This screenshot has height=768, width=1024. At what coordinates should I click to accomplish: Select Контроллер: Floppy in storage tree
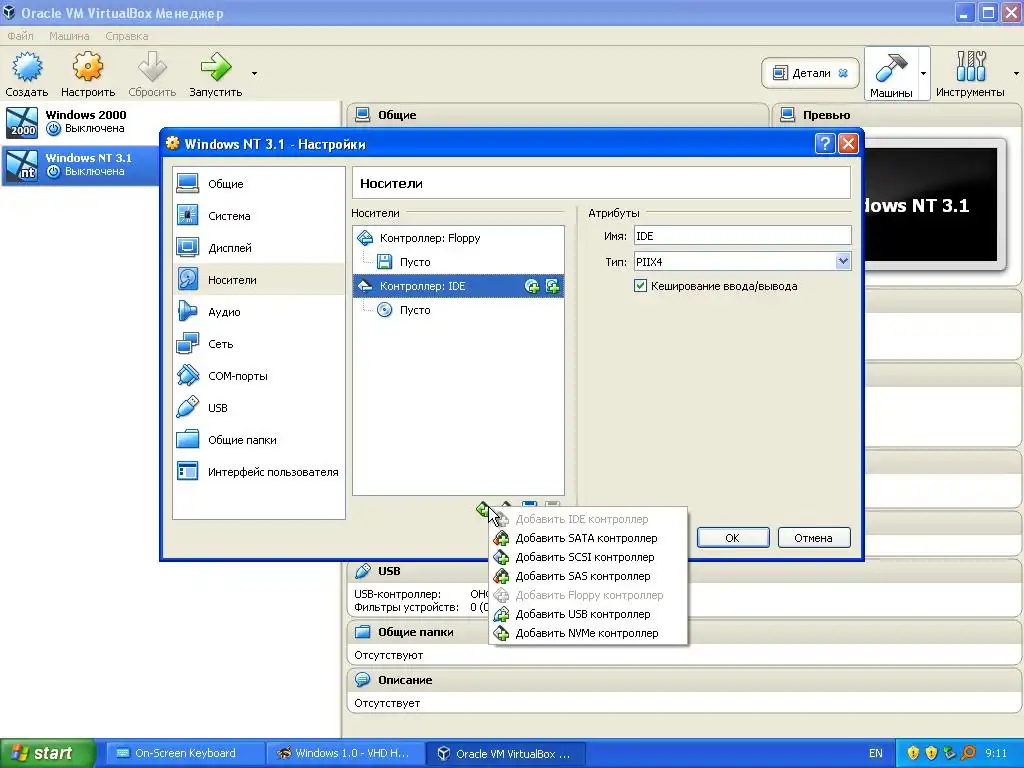coord(458,238)
